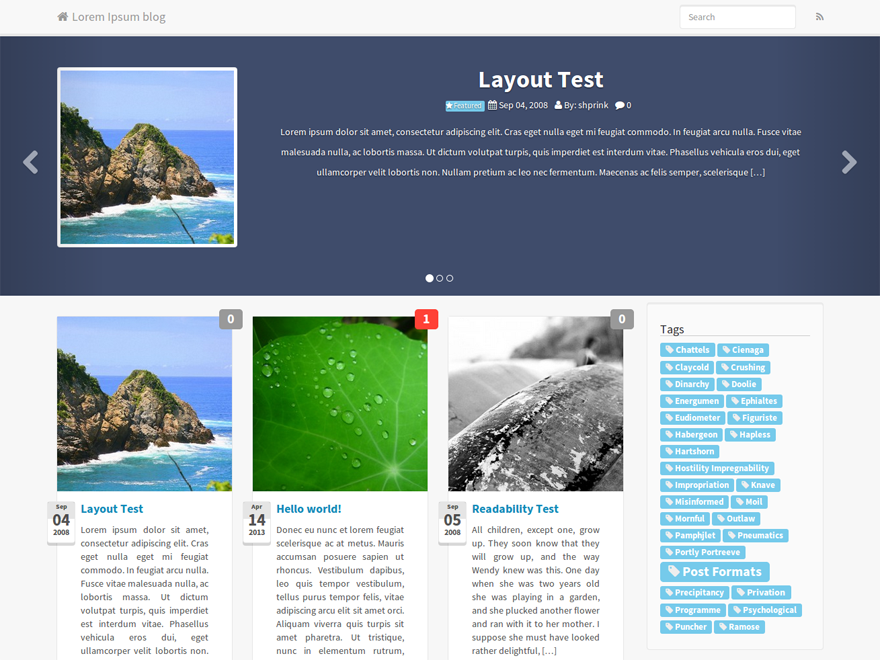Go to previous slide with left chevron
Image resolution: width=880 pixels, height=660 pixels.
[31, 162]
